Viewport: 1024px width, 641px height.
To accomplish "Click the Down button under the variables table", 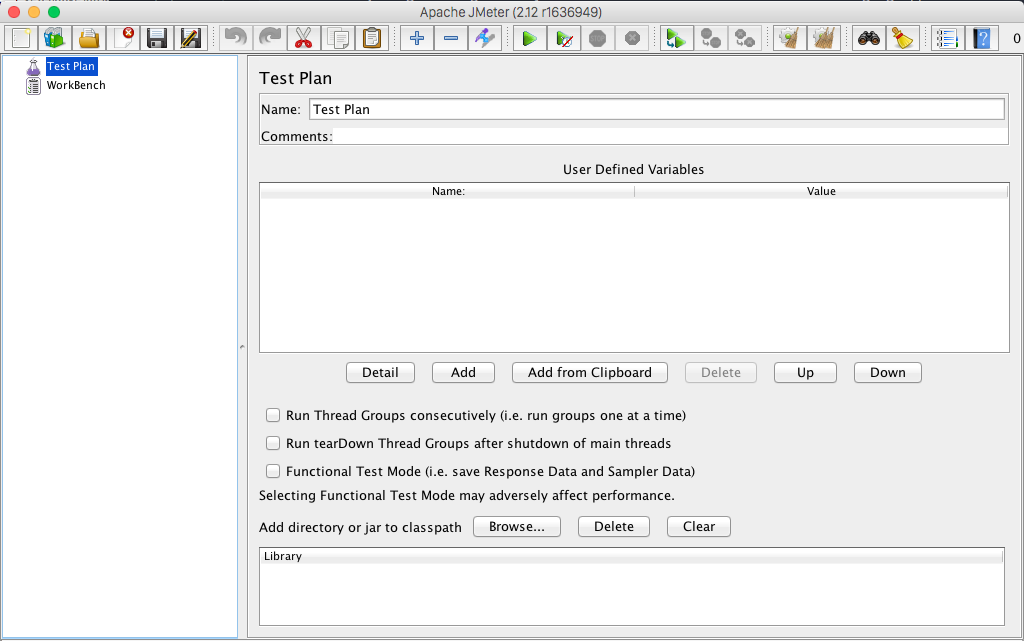I will coord(888,373).
